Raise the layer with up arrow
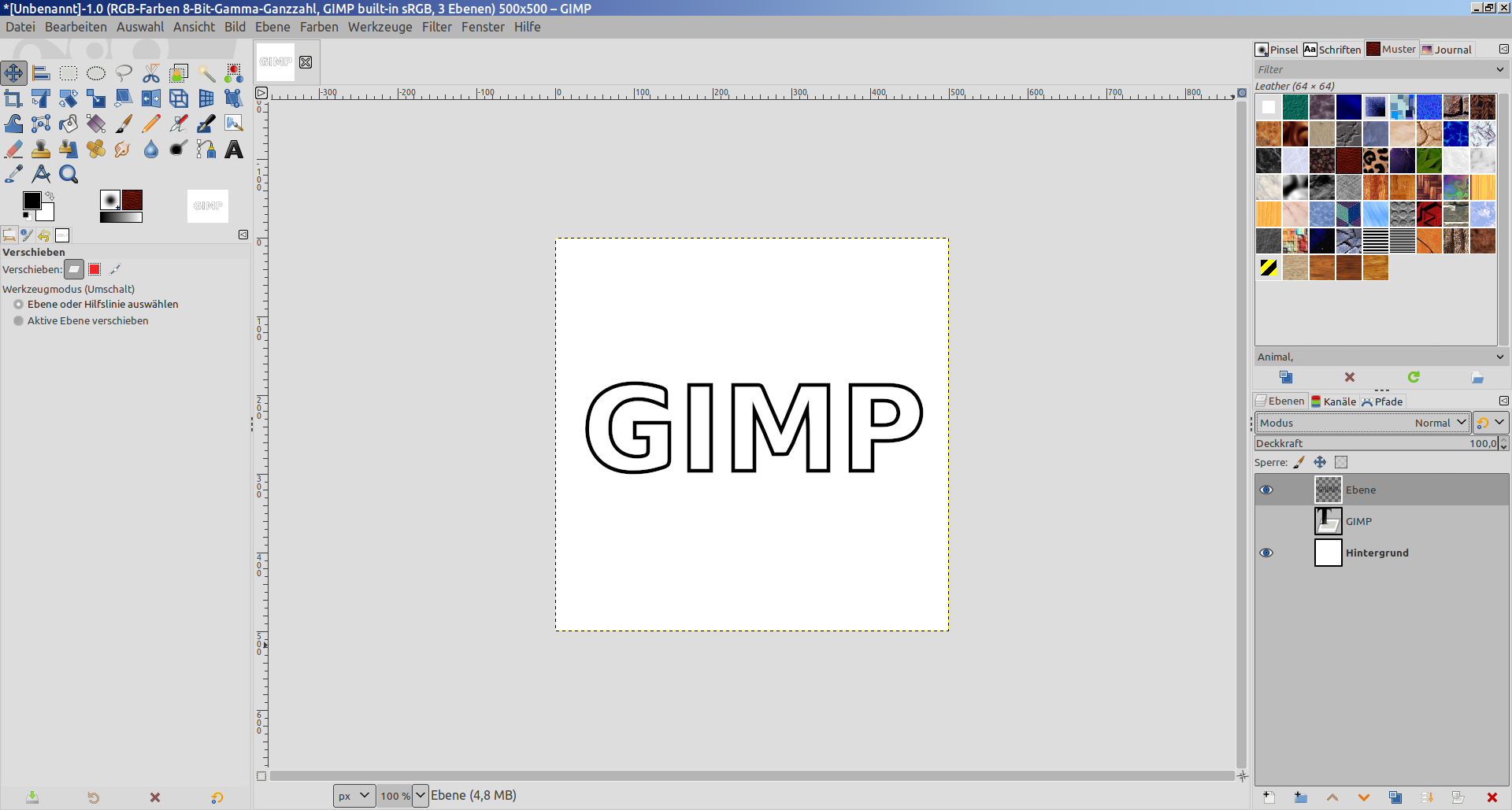This screenshot has width=1512, height=810. point(1332,797)
